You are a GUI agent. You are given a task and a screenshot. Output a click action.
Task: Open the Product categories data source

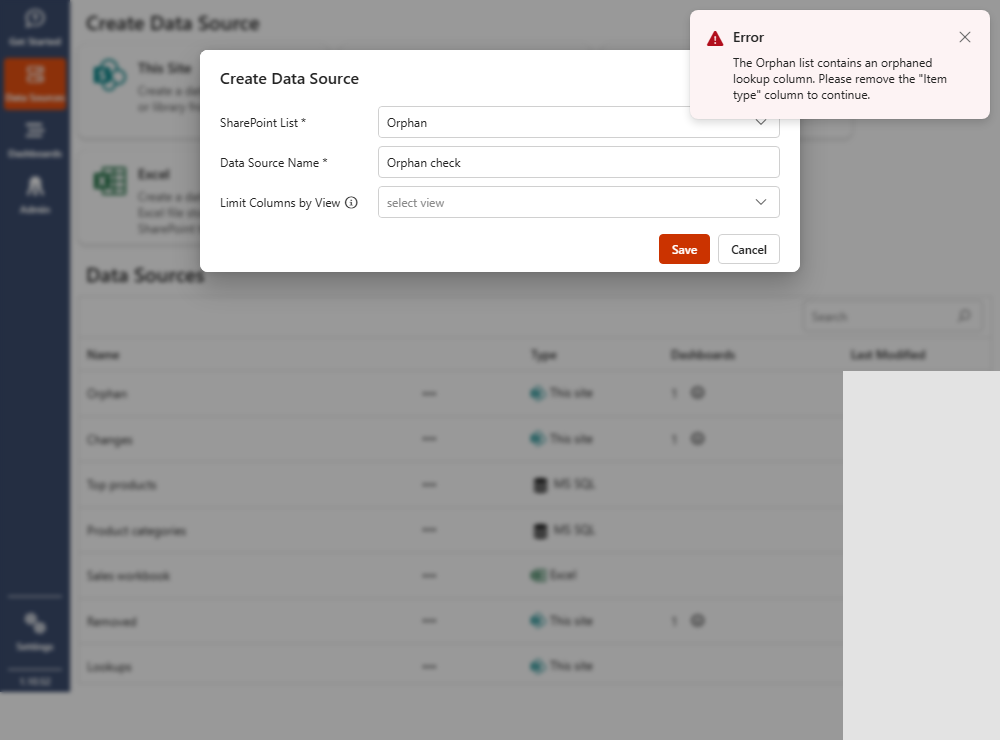[x=136, y=531]
